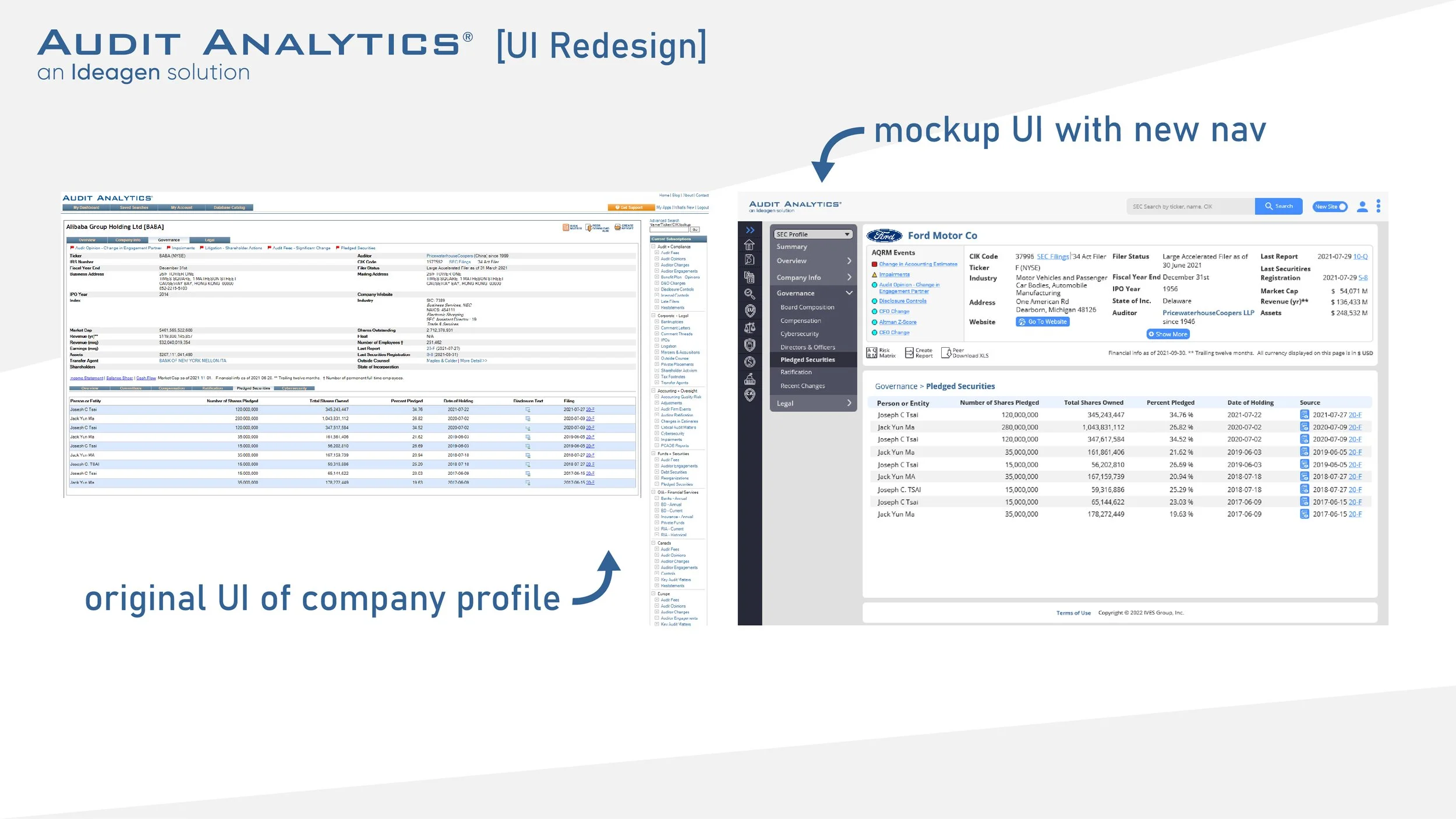Click the capitol building icon in the sidebar
Image resolution: width=1456 pixels, height=819 pixels.
(750, 379)
